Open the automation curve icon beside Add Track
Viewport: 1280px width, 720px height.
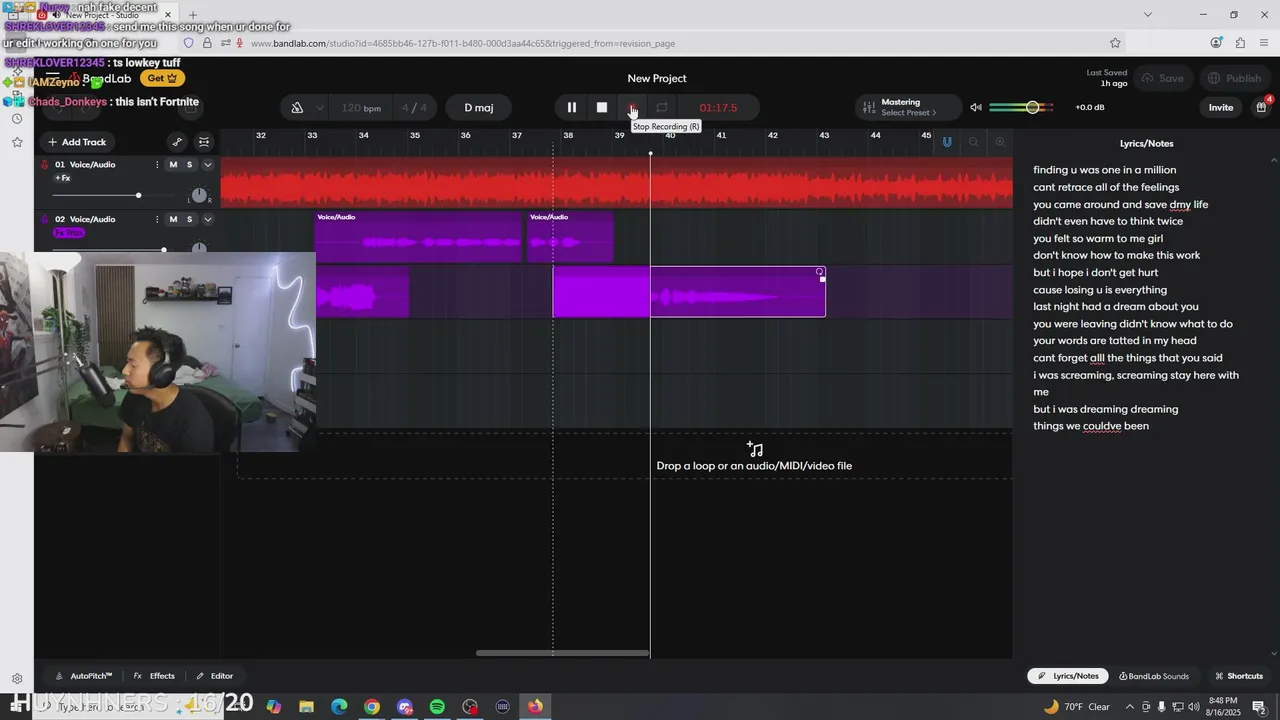click(x=177, y=142)
